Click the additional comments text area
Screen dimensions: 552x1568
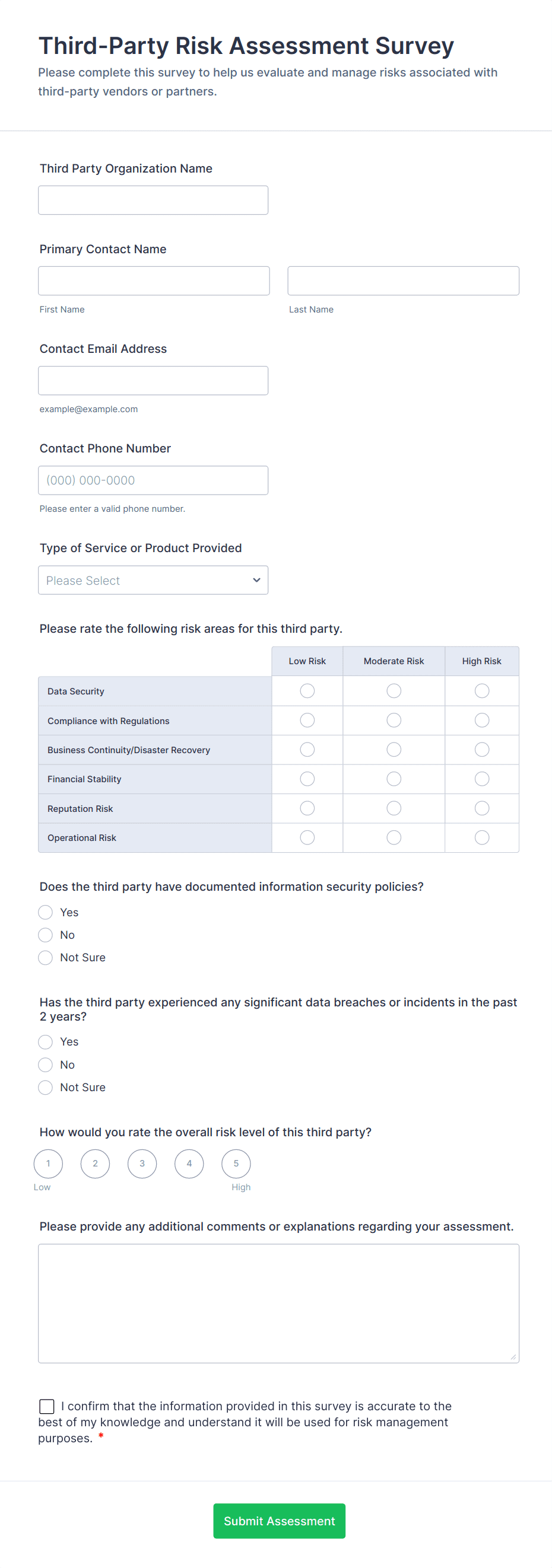coord(278,1302)
